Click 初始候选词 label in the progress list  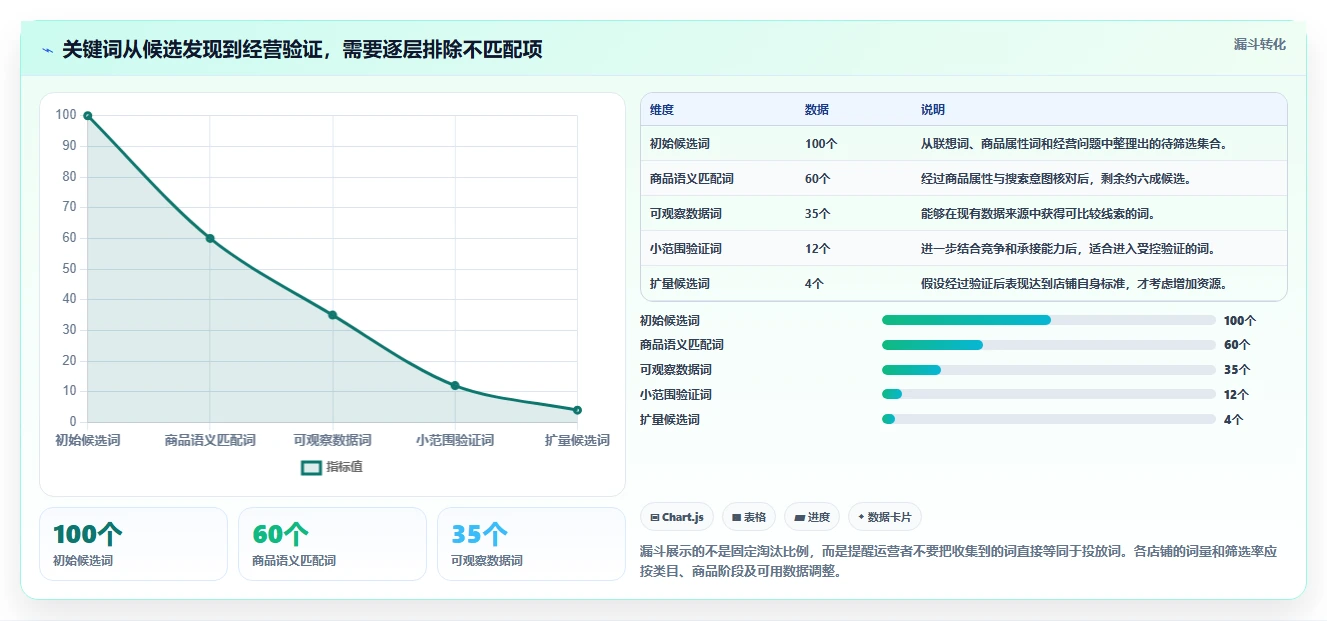click(670, 321)
